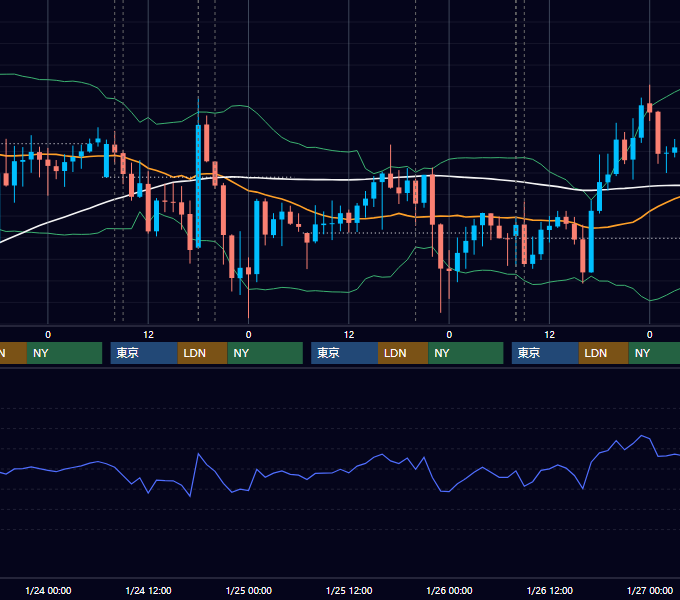Click the 1/25 00:00 date label

tap(249, 590)
